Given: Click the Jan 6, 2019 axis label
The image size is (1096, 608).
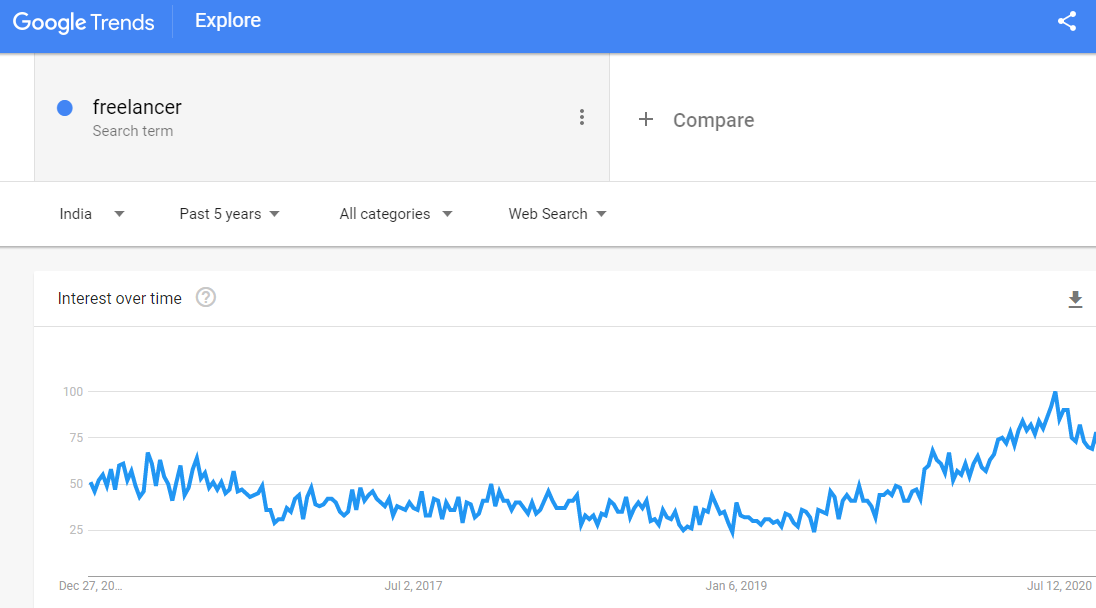Looking at the screenshot, I should (736, 586).
